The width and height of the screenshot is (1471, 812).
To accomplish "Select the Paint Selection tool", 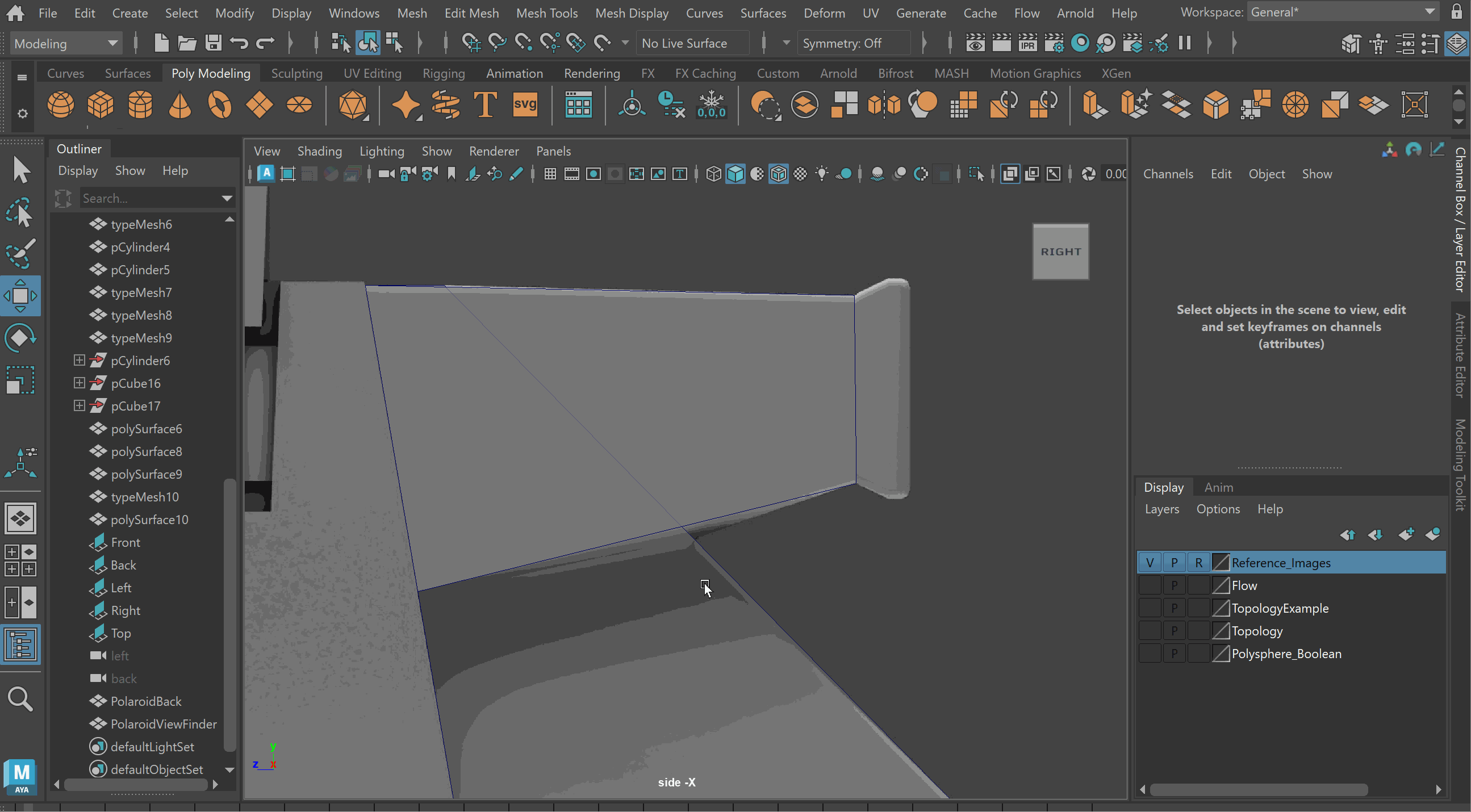I will point(20,253).
